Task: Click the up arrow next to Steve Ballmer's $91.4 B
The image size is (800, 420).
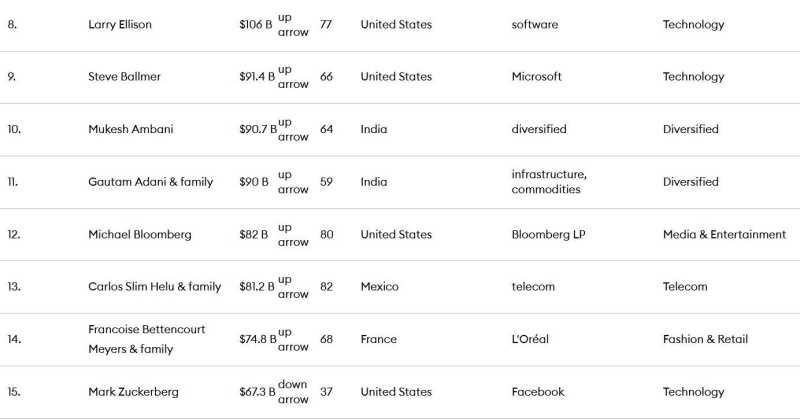Action: pos(293,77)
